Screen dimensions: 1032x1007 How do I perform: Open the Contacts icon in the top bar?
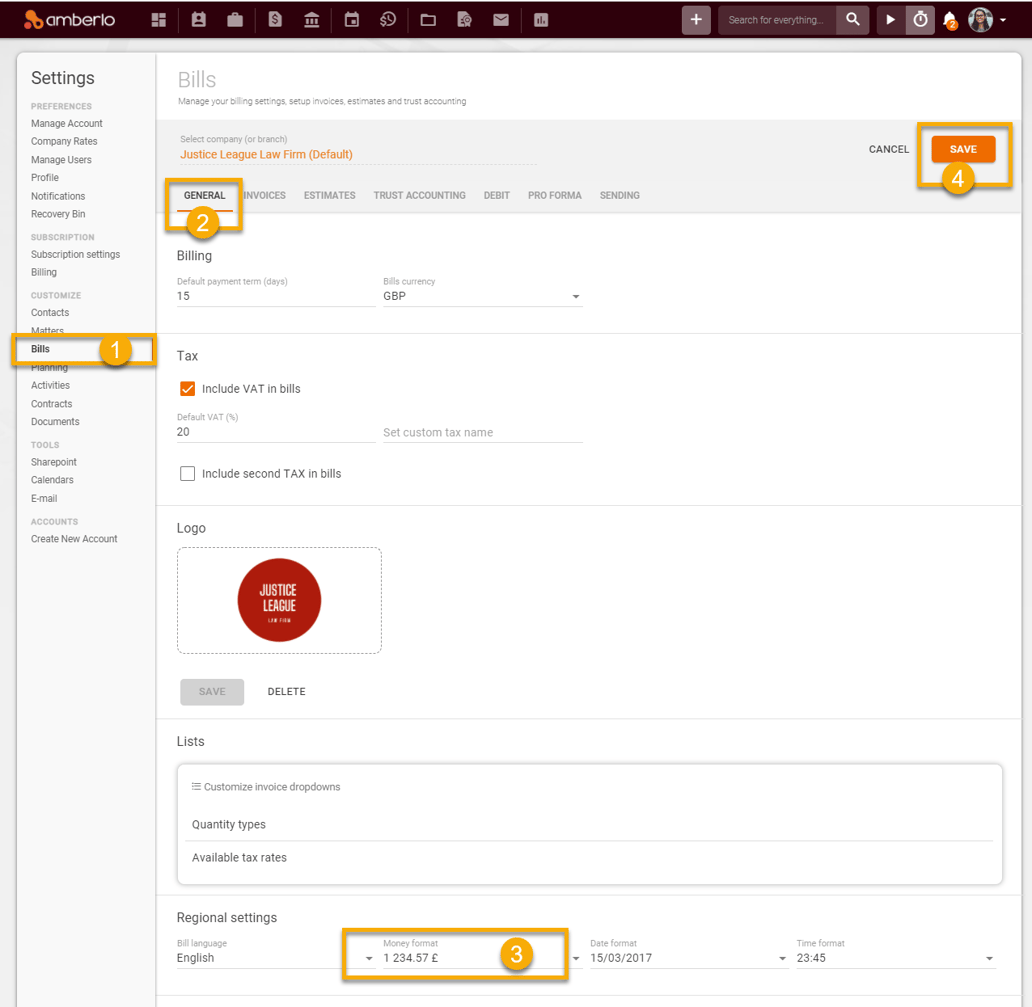click(x=196, y=19)
